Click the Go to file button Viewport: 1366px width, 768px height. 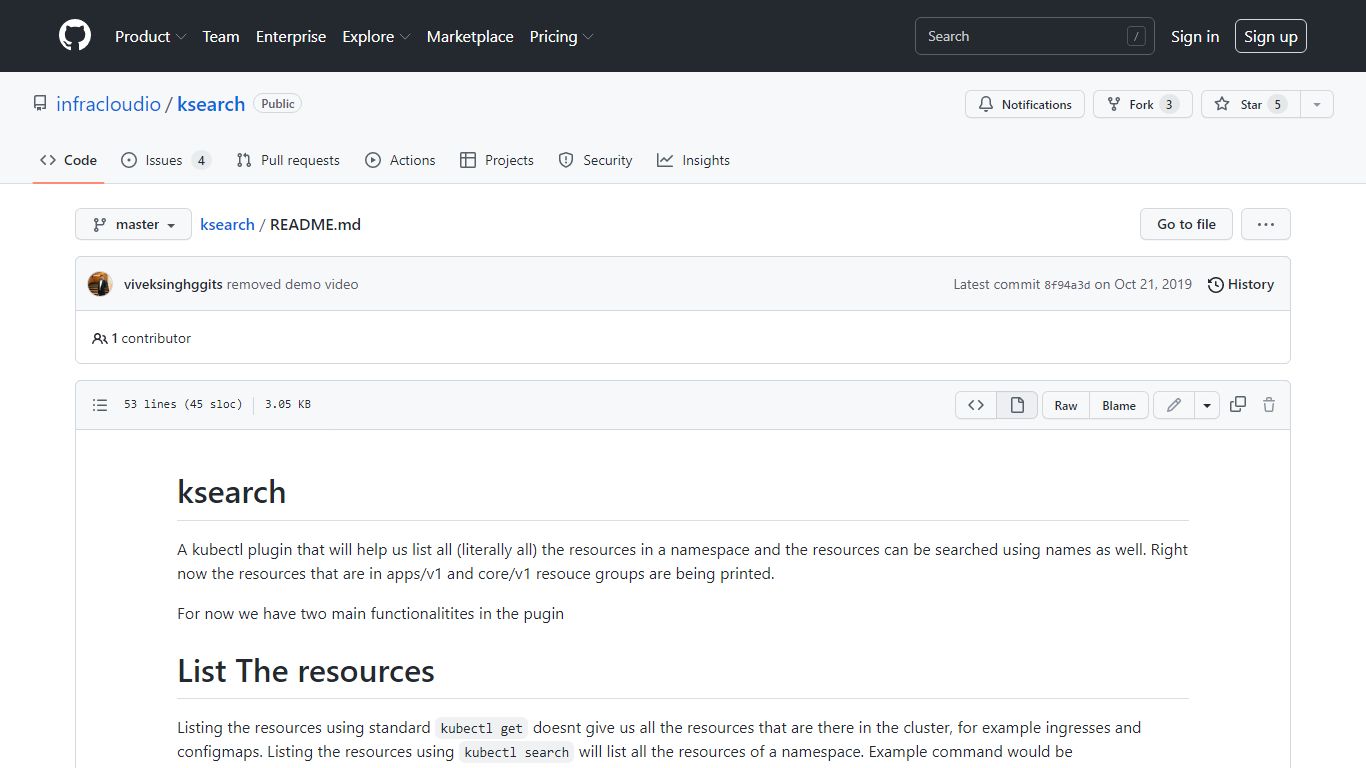(x=1186, y=224)
